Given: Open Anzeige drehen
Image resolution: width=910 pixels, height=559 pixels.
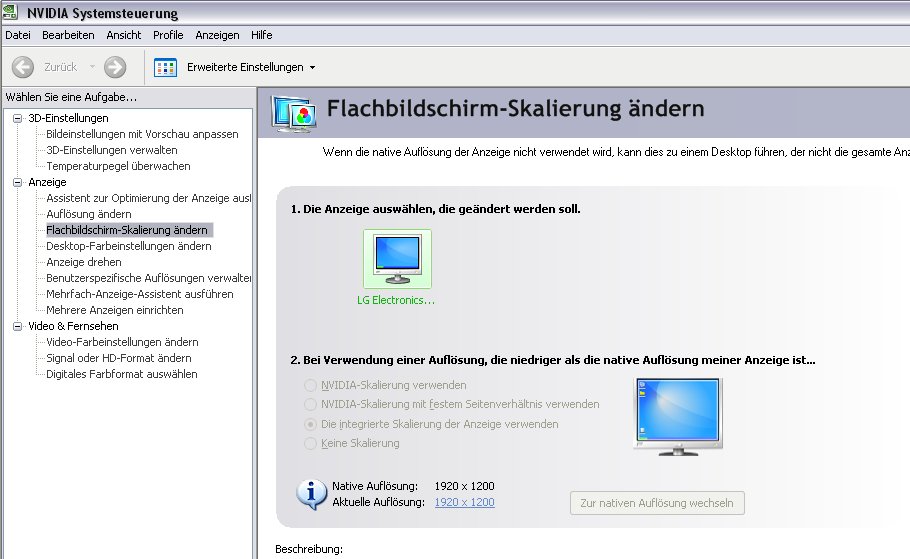Looking at the screenshot, I should (x=84, y=262).
